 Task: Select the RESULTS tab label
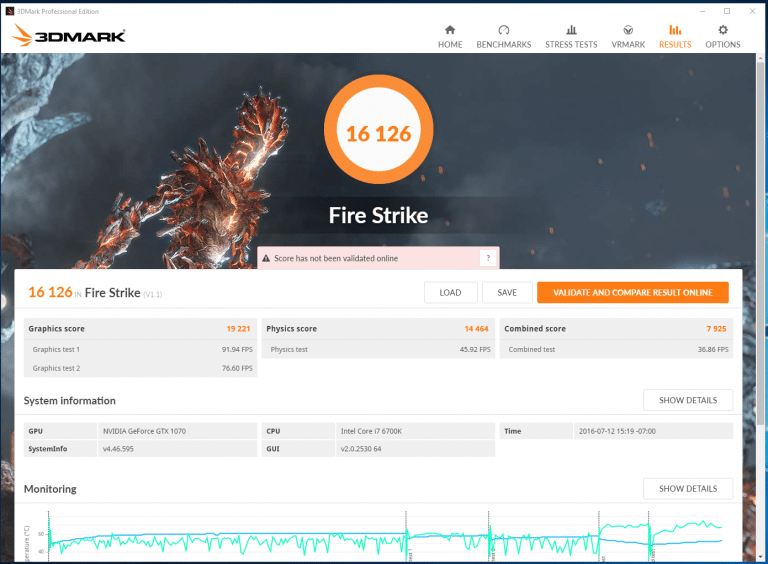pyautogui.click(x=675, y=45)
